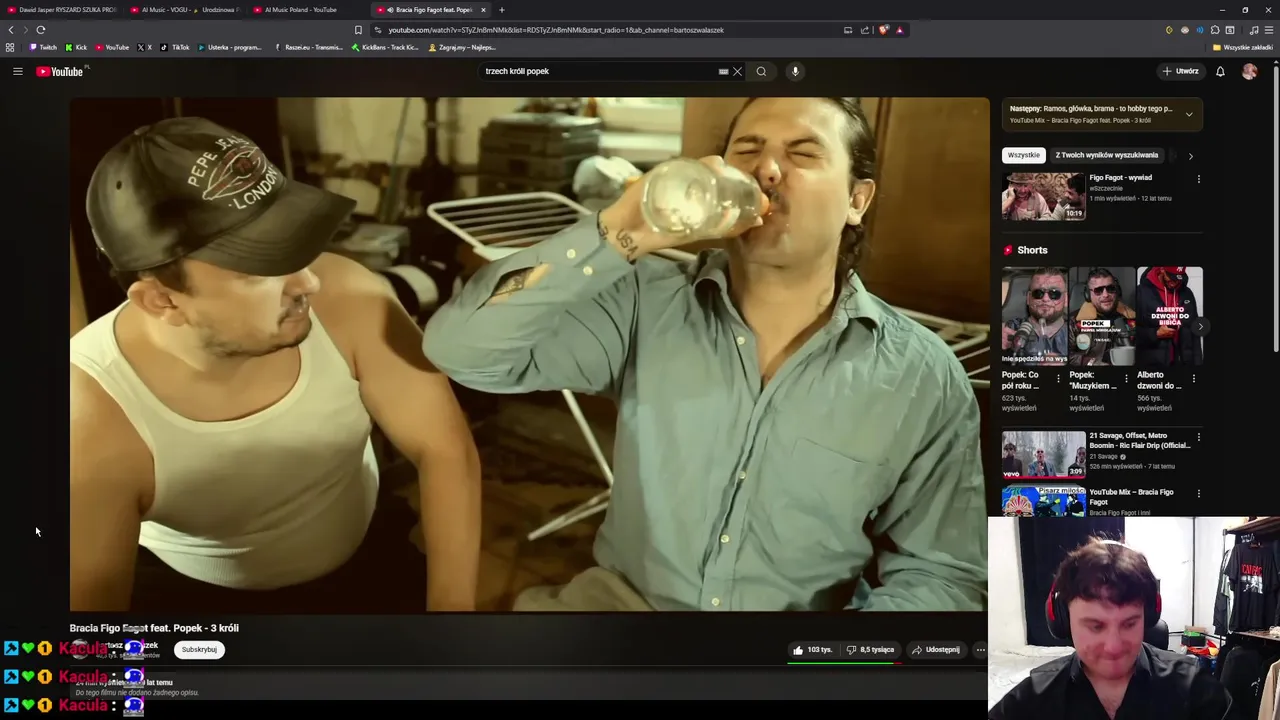This screenshot has width=1280, height=720.
Task: Open Short 'Alberto dzwoni do'
Action: (x=1169, y=315)
